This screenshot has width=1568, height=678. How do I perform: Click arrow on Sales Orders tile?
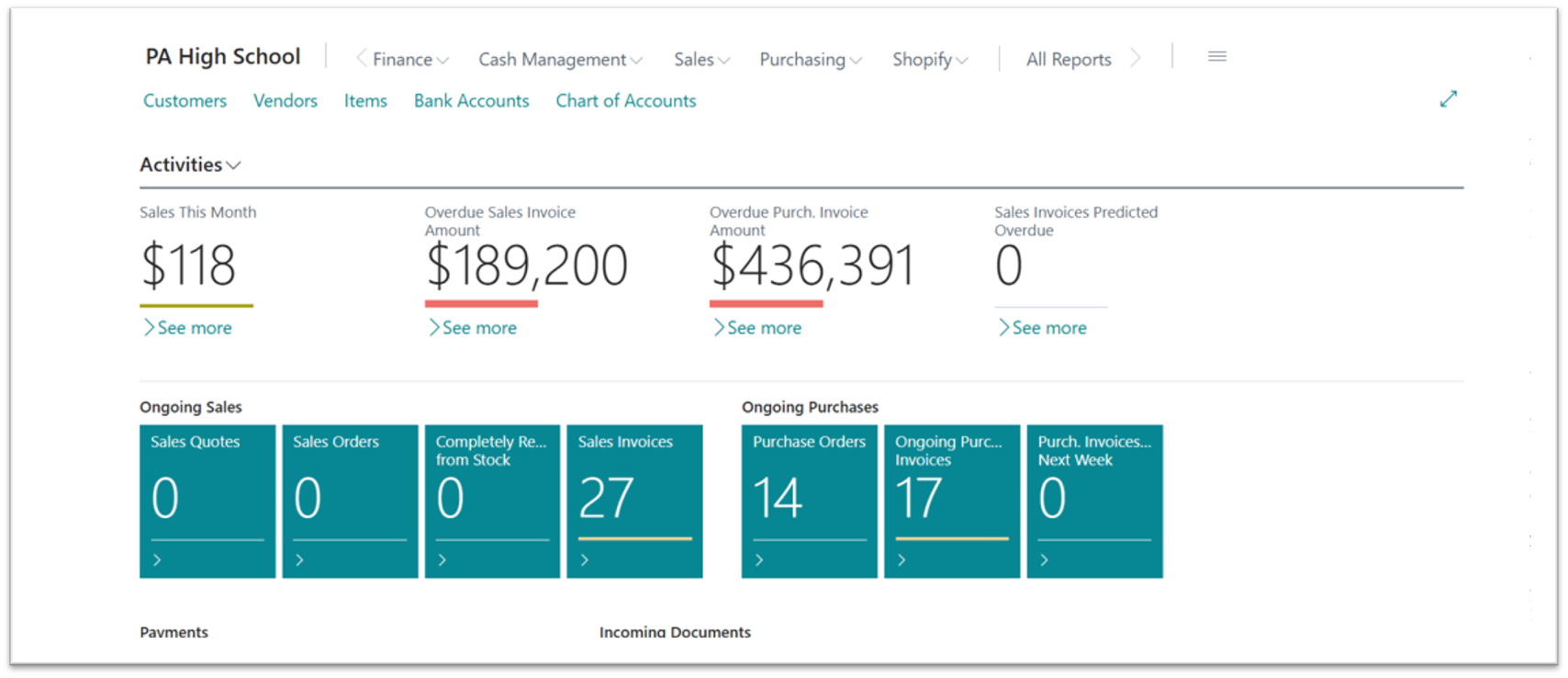(299, 559)
